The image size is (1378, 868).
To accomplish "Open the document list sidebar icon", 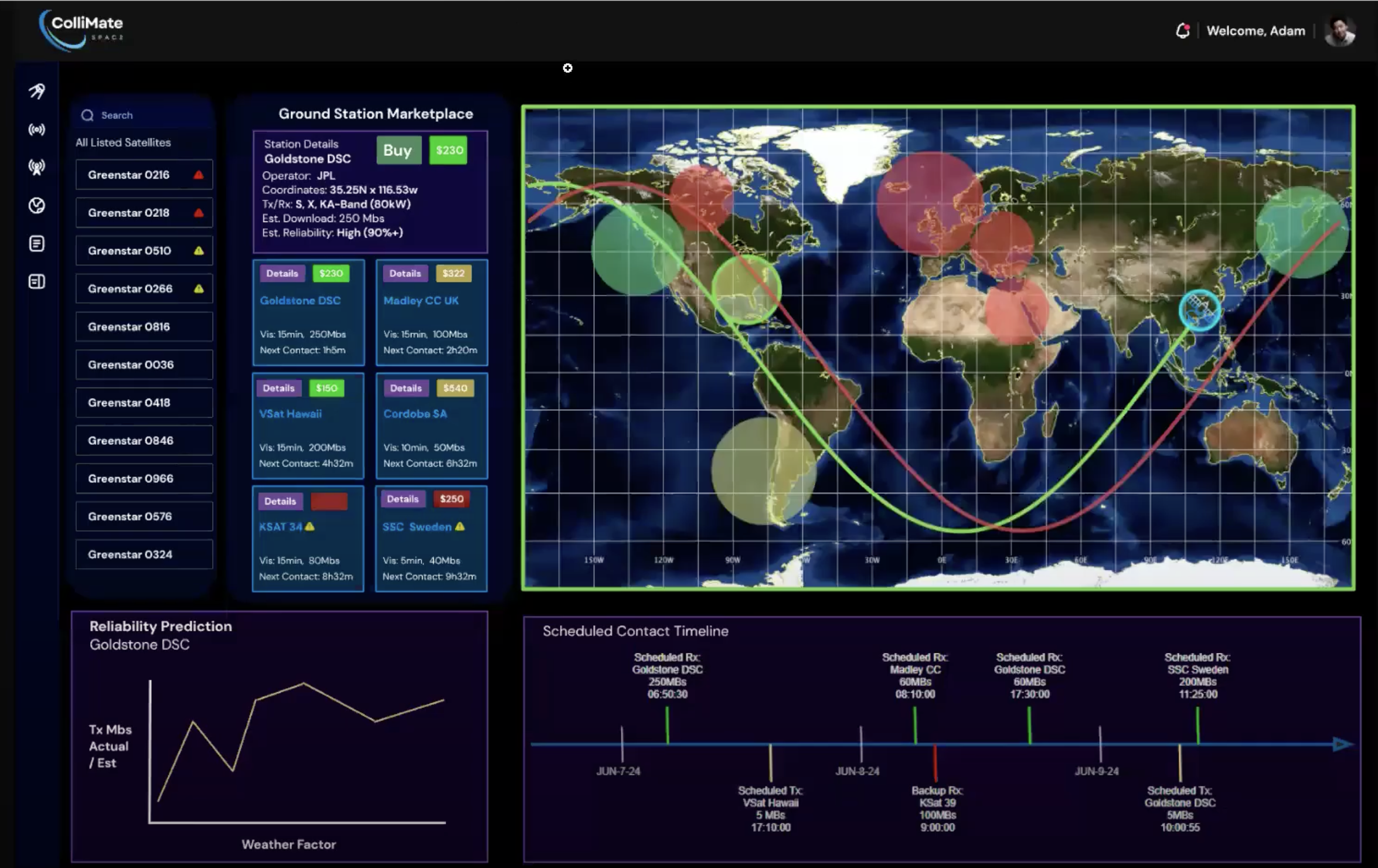I will [37, 244].
